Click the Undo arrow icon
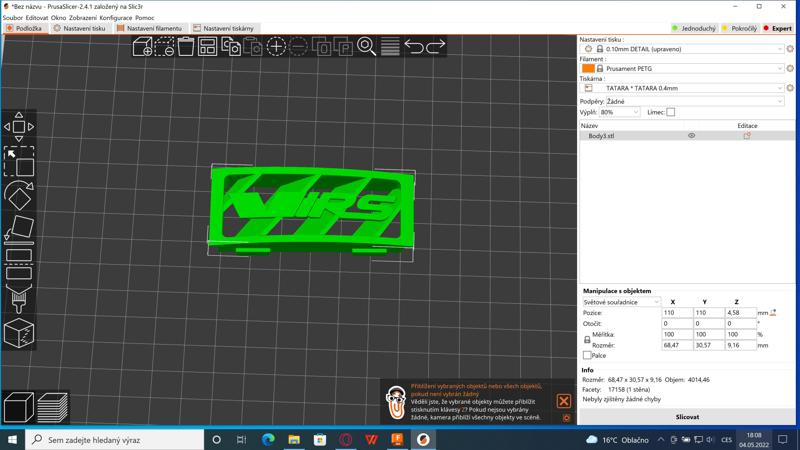Image resolution: width=800 pixels, height=450 pixels. 414,46
